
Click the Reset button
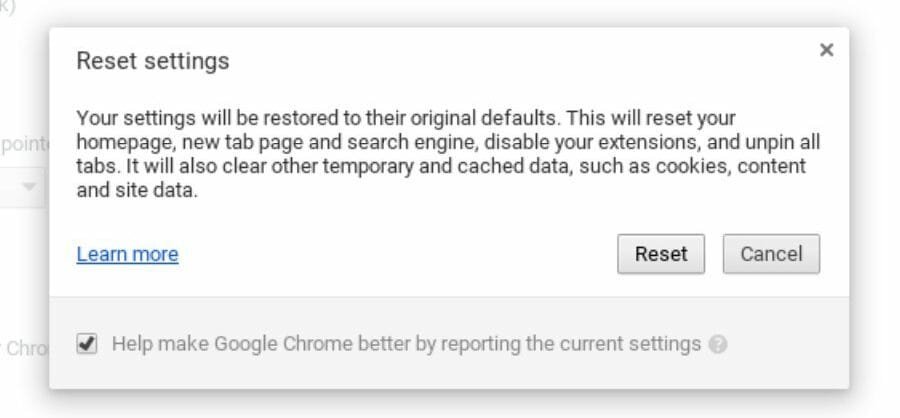coord(661,254)
